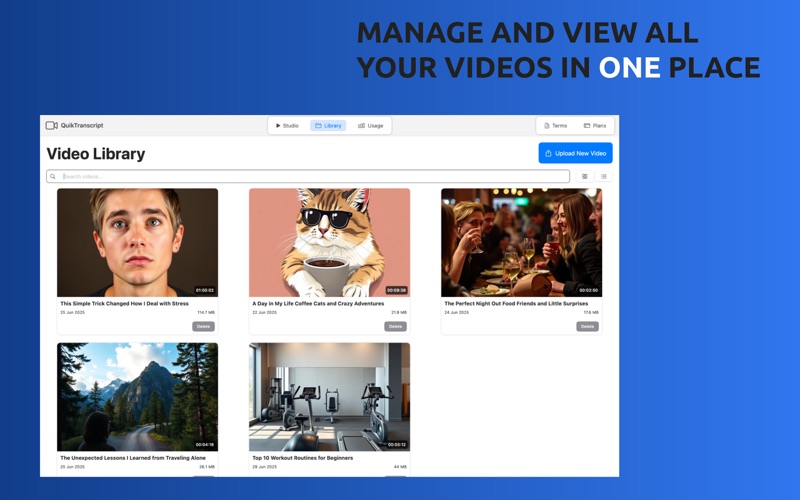Open the Usage tab
Viewport: 800px width, 500px height.
click(x=370, y=126)
